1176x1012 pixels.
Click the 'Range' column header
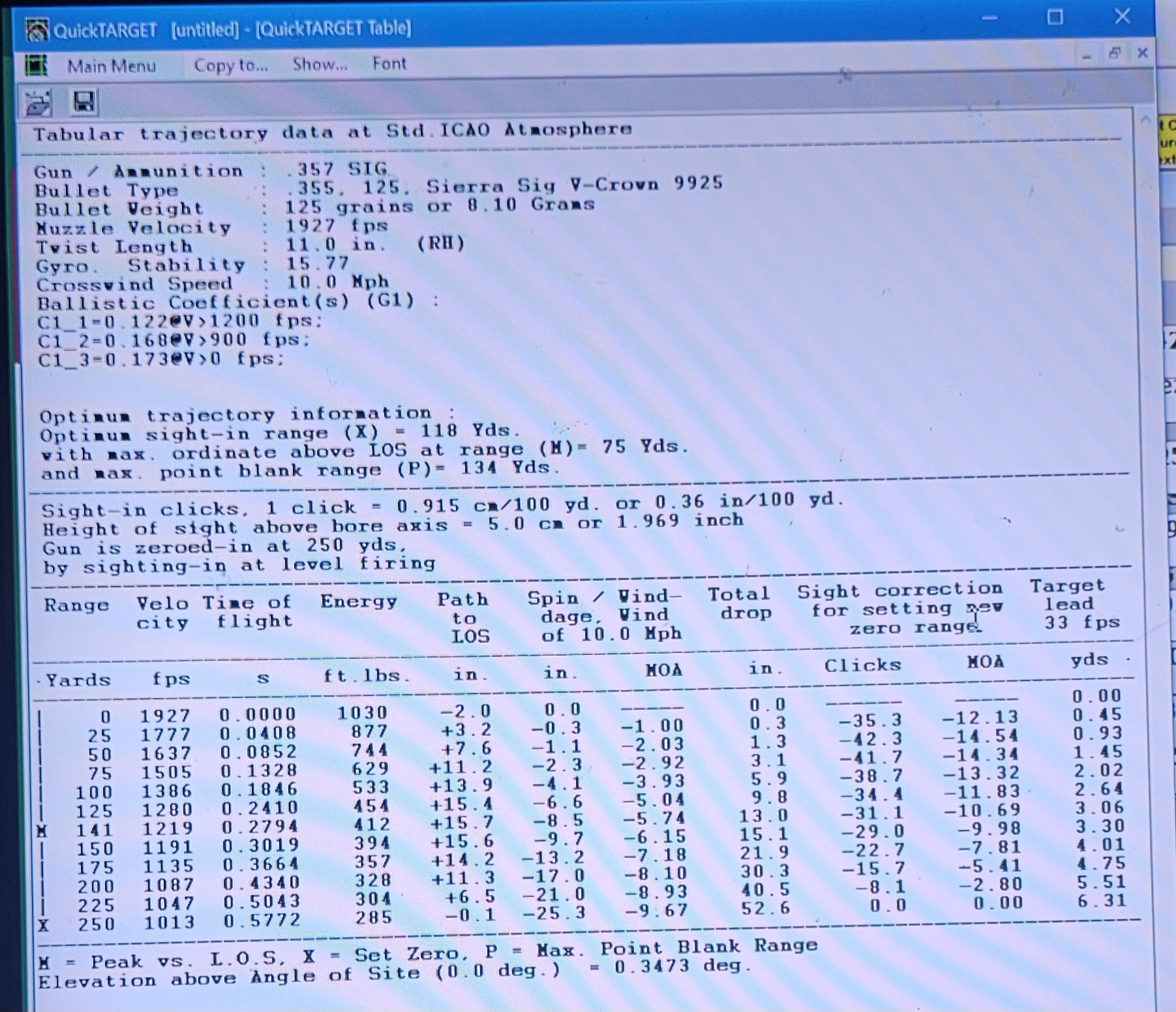pos(76,605)
